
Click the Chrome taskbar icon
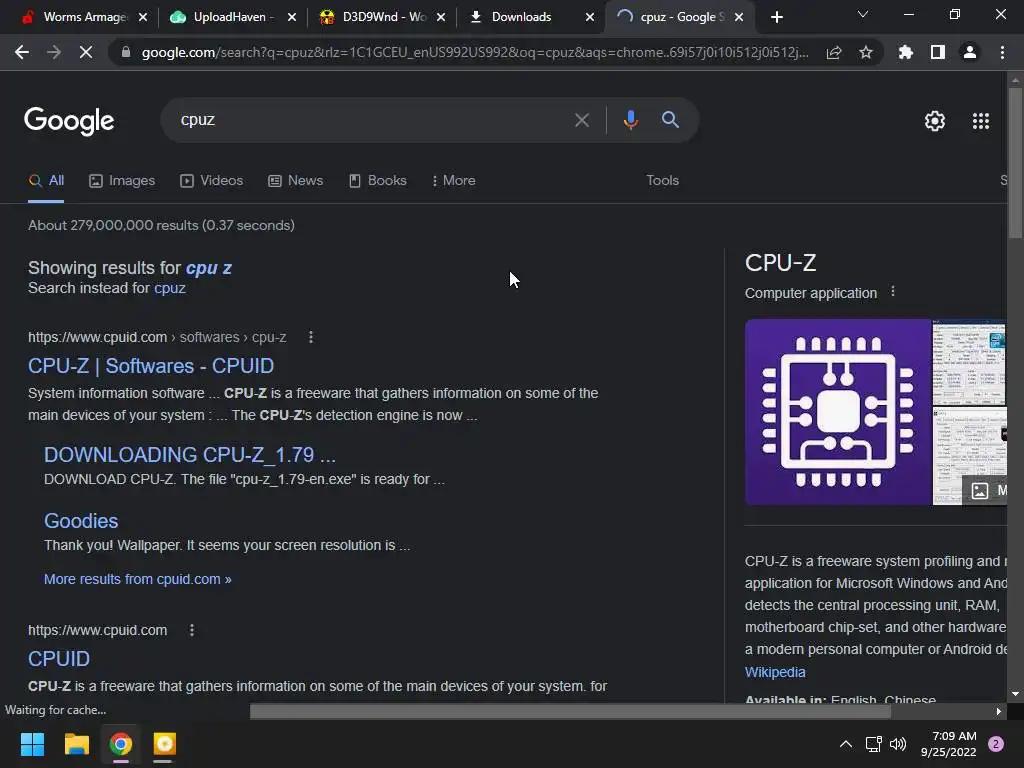pyautogui.click(x=121, y=744)
